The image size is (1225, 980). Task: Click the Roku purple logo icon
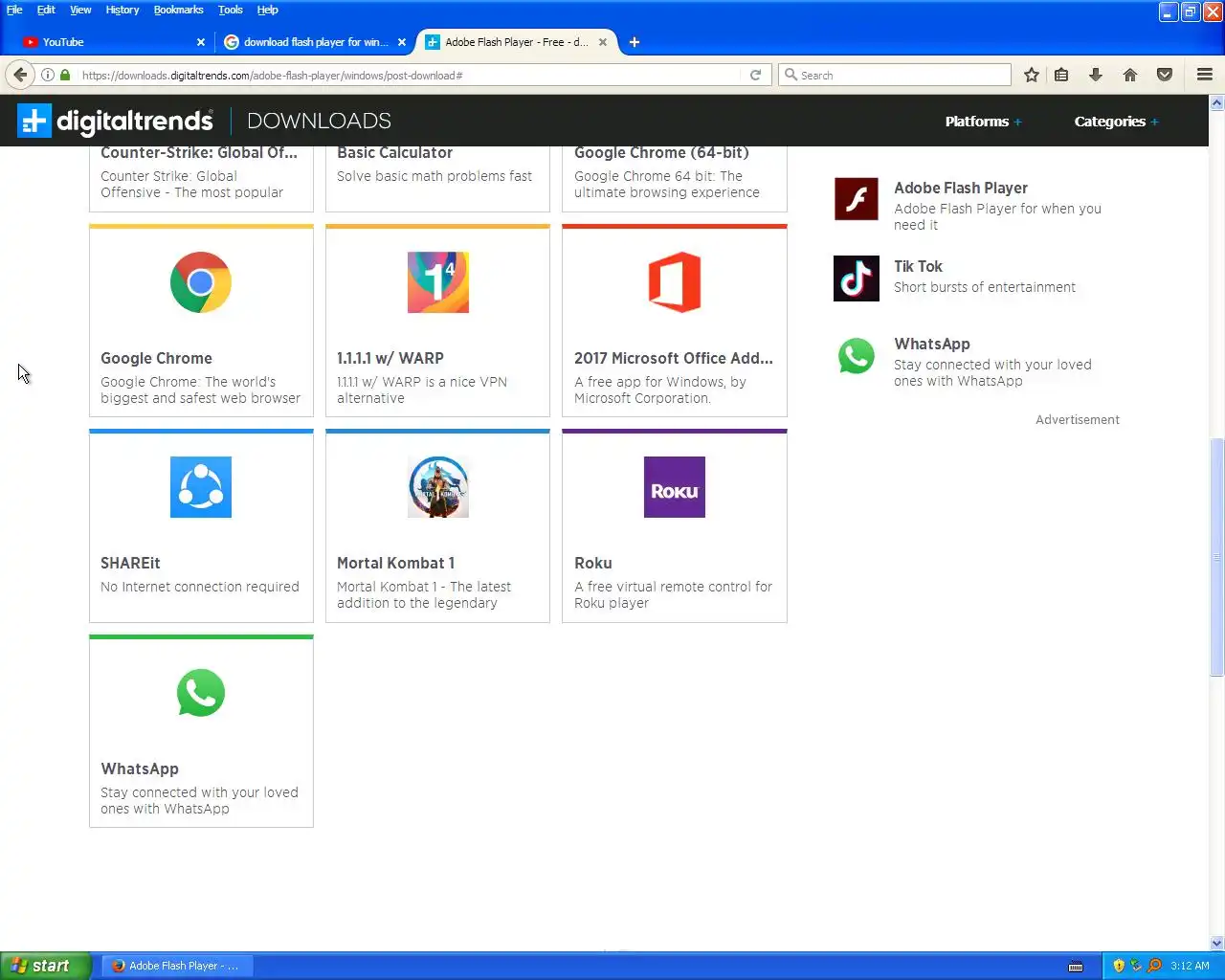point(675,487)
